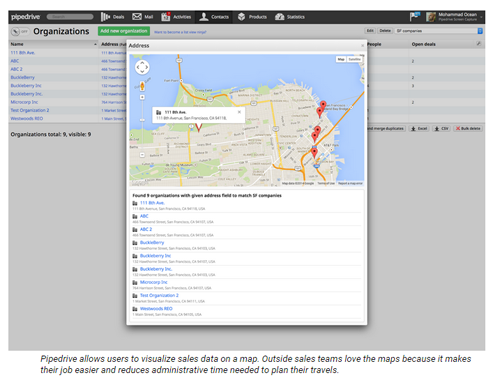Click the flag notifications icon
The height and width of the screenshot is (380, 493).
415,16
